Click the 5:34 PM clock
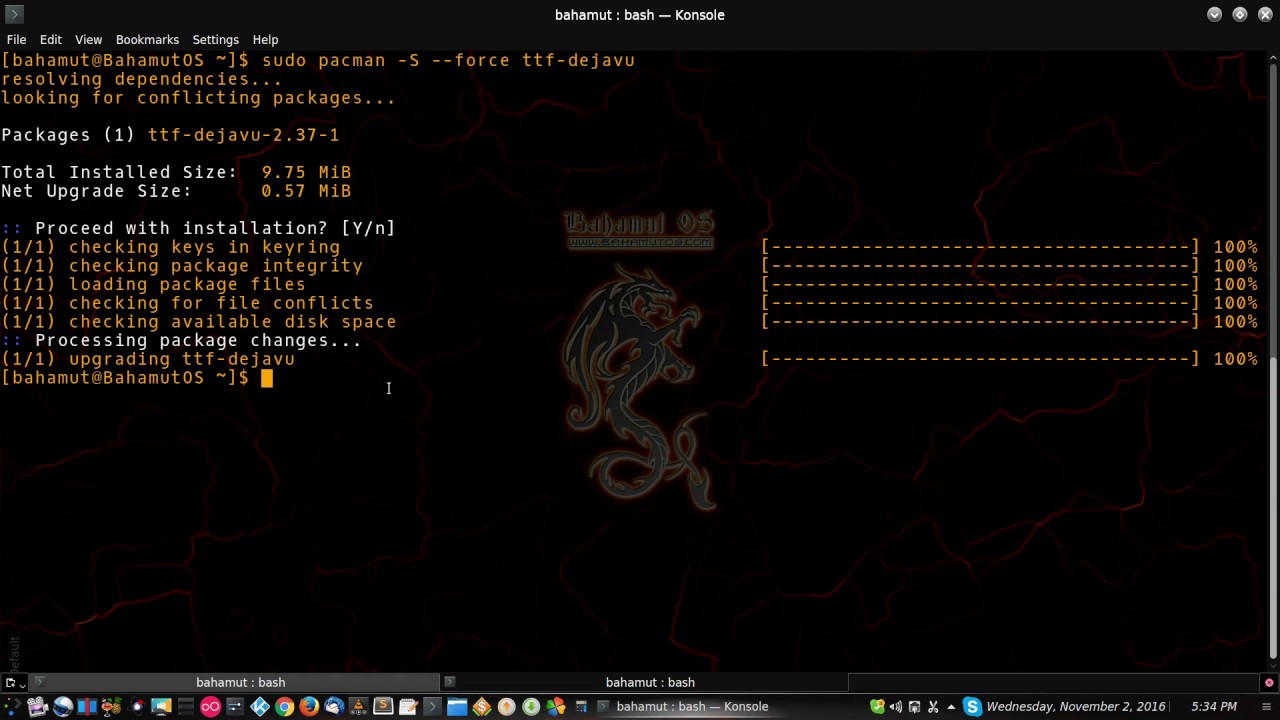The image size is (1280, 720). click(1214, 707)
